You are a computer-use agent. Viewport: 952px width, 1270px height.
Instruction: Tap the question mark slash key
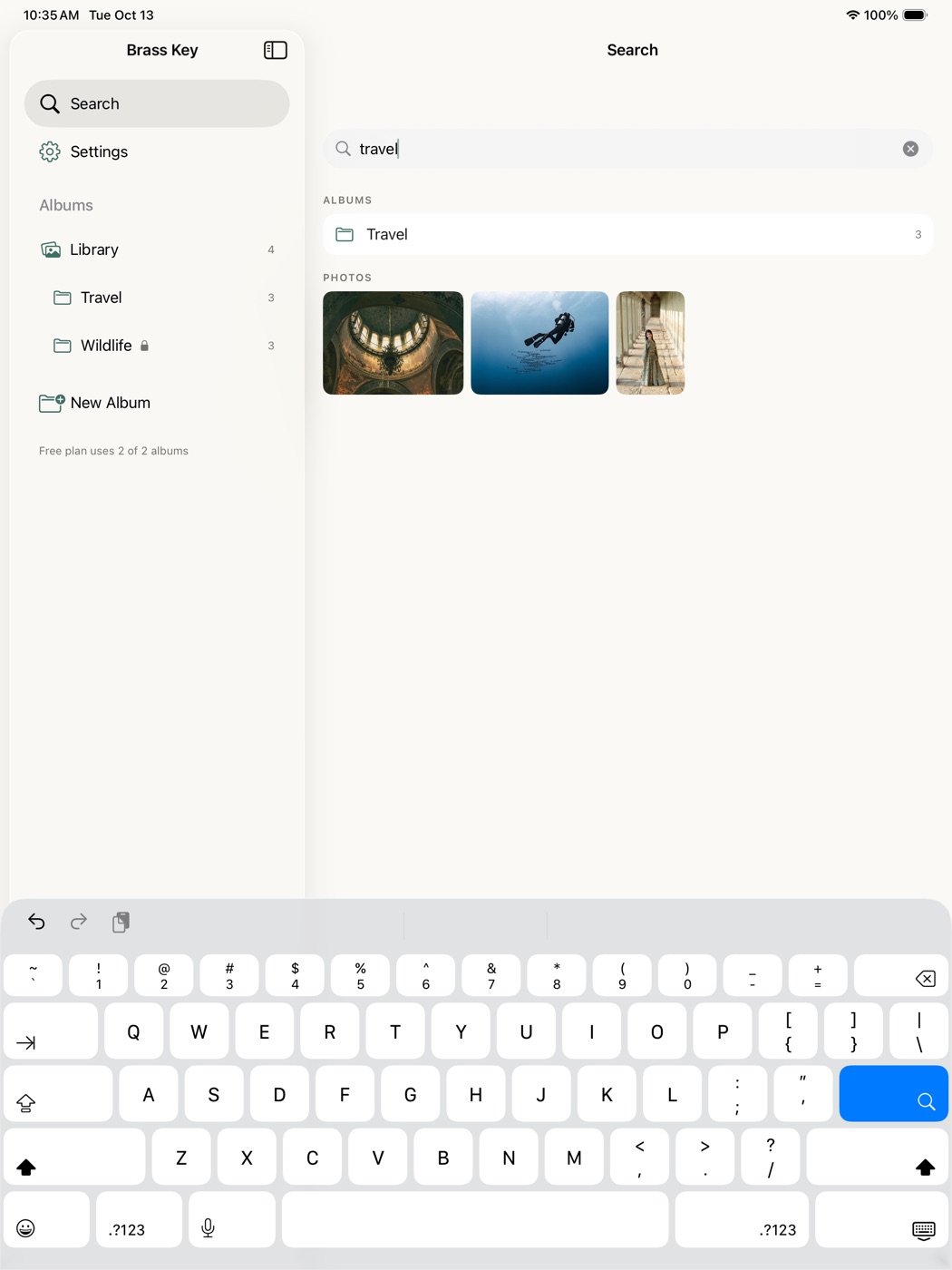tap(771, 1157)
